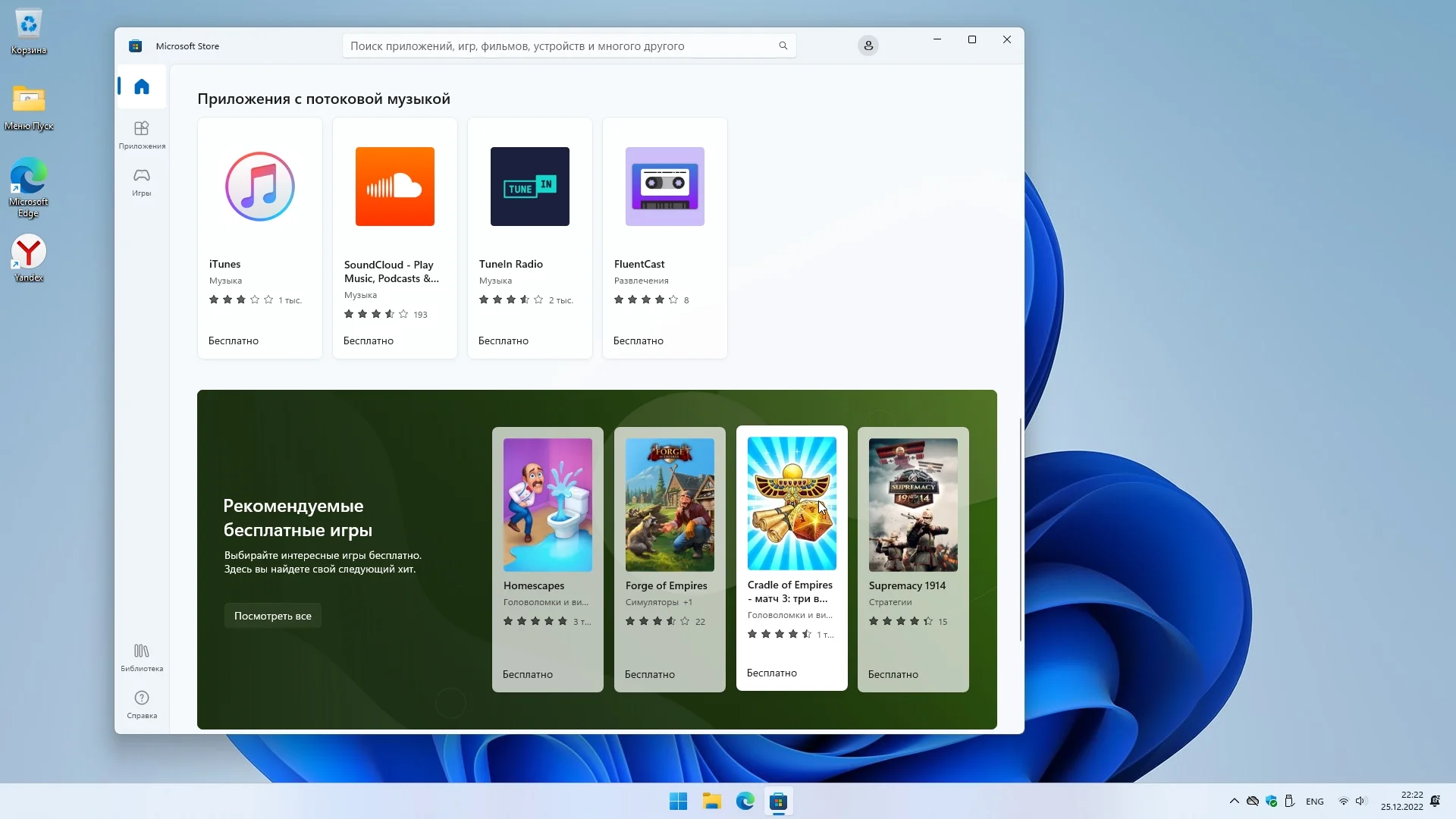Go to the Игры section in the sidebar
The image size is (1456, 819).
coord(142,181)
